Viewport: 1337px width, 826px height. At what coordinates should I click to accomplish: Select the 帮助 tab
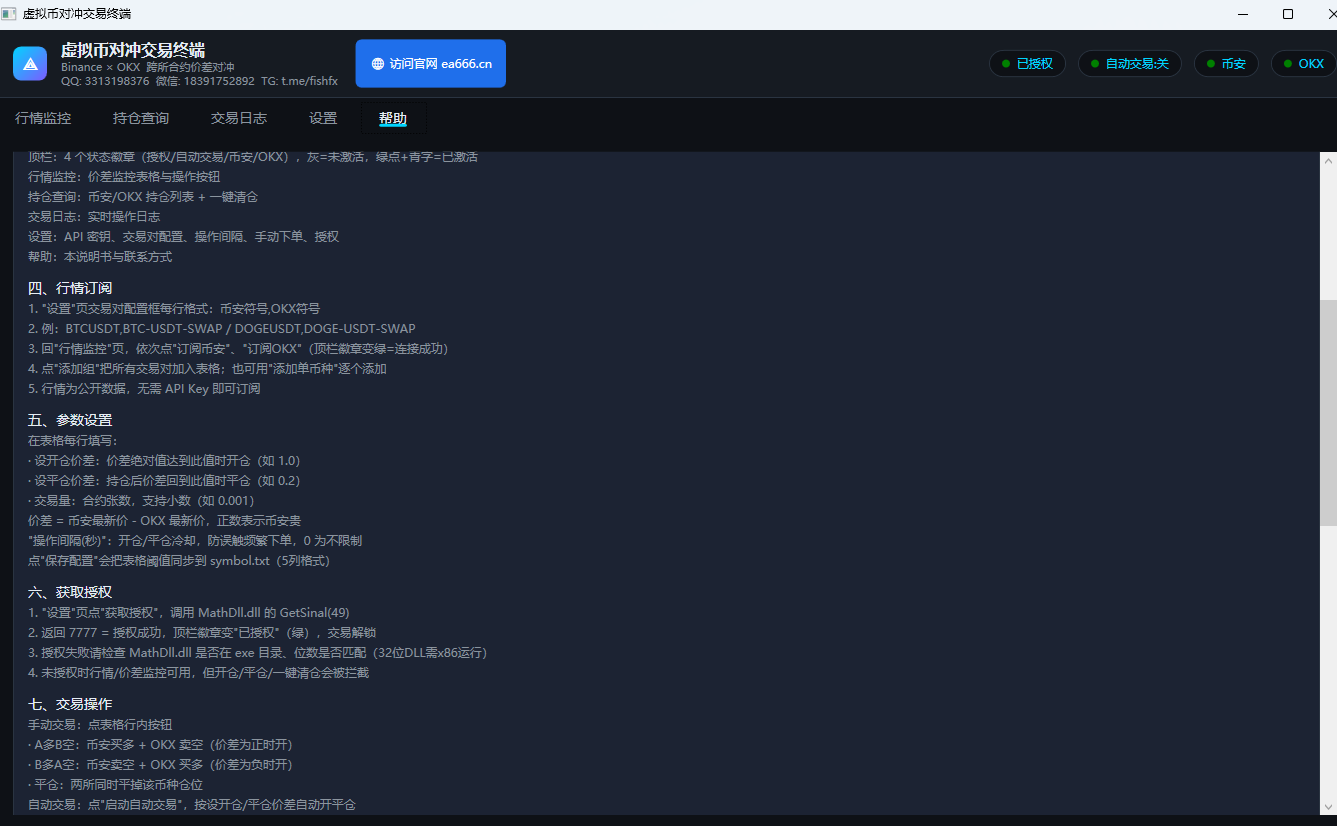click(393, 118)
